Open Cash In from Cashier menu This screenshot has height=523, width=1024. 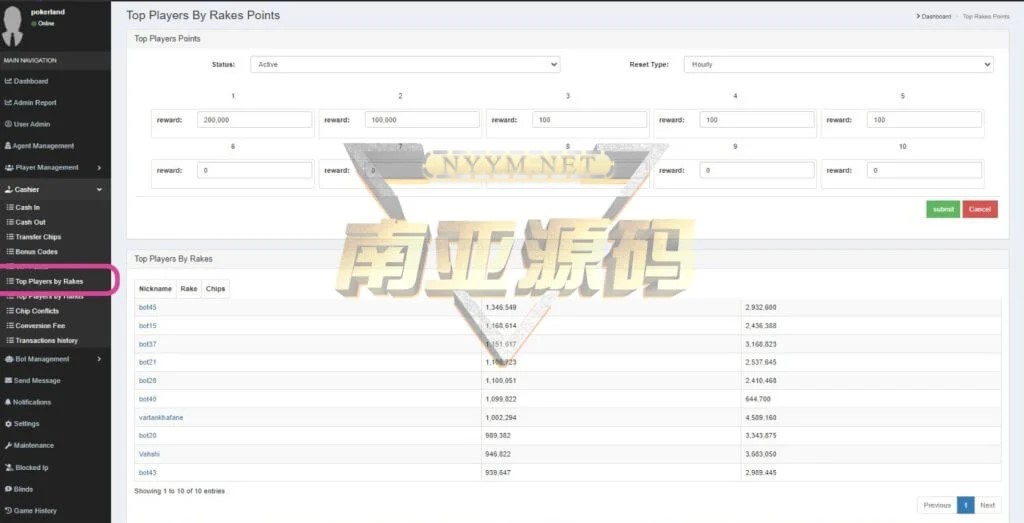pos(28,207)
